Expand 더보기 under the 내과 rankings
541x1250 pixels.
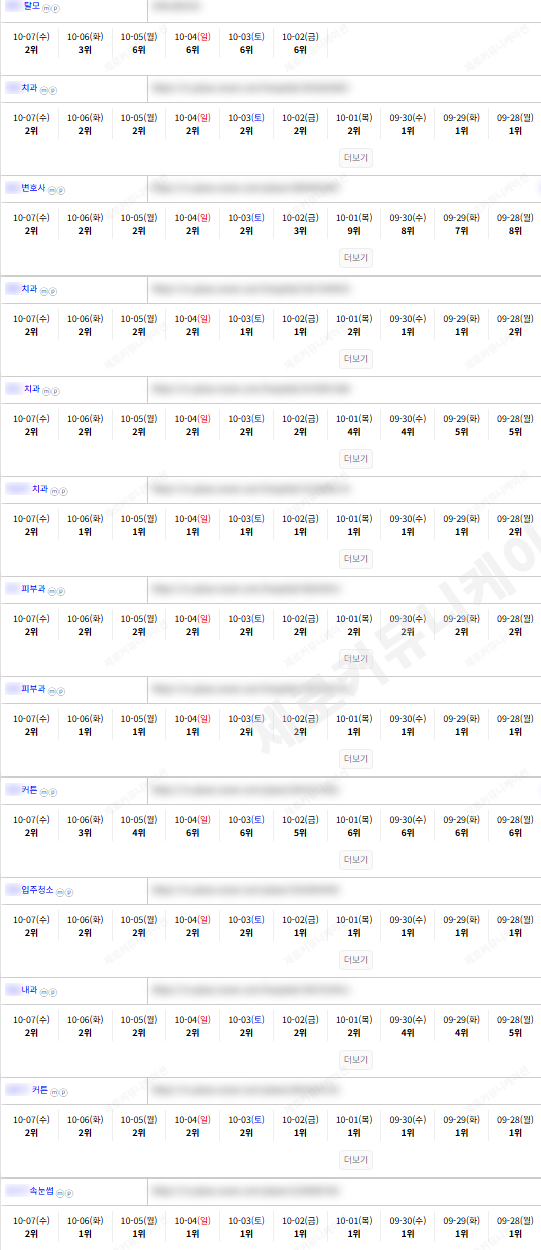356,1060
